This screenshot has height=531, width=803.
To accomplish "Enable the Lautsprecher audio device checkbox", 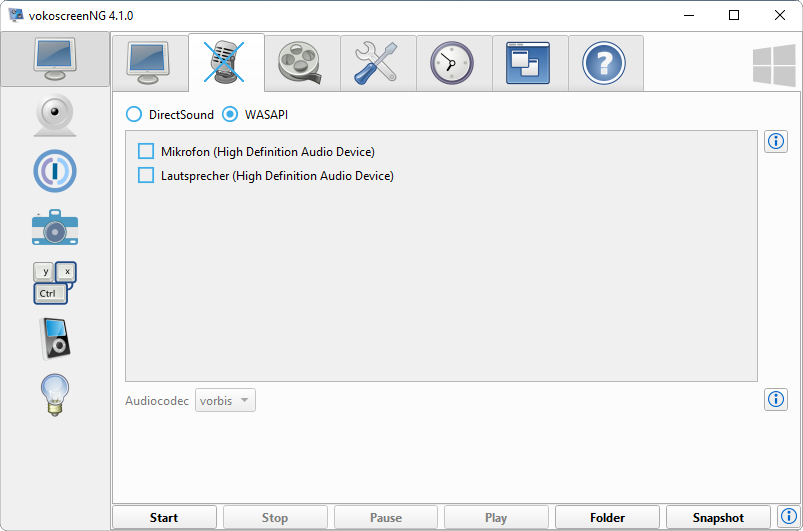I will click(146, 176).
